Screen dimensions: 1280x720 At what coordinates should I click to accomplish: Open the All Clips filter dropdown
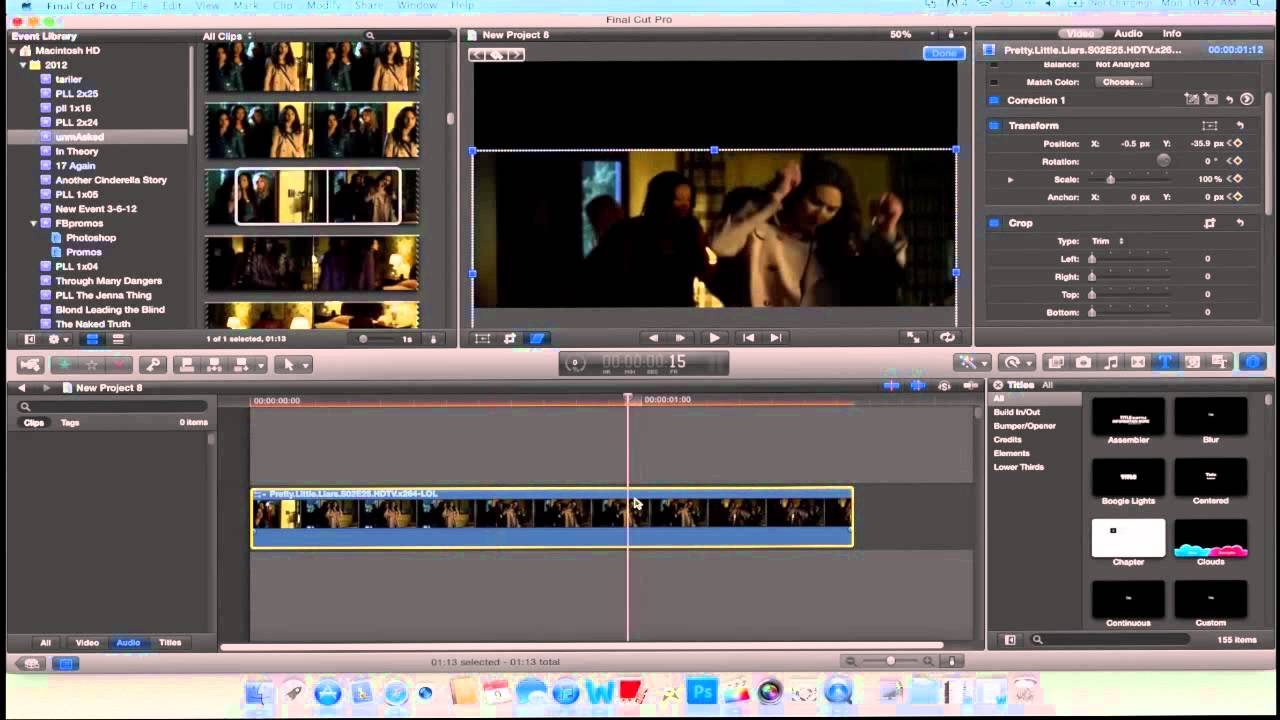click(x=228, y=36)
